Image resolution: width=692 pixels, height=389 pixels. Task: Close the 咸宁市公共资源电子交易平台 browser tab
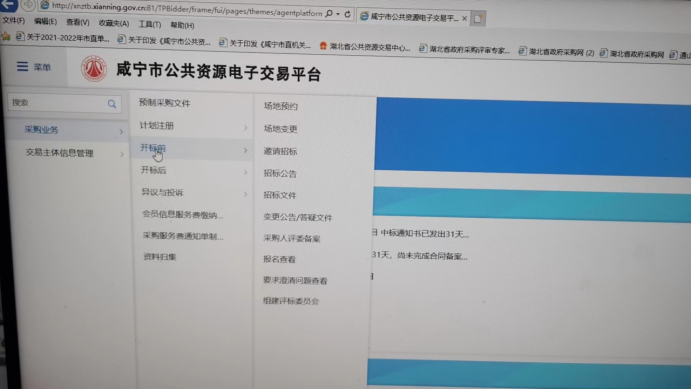point(464,18)
